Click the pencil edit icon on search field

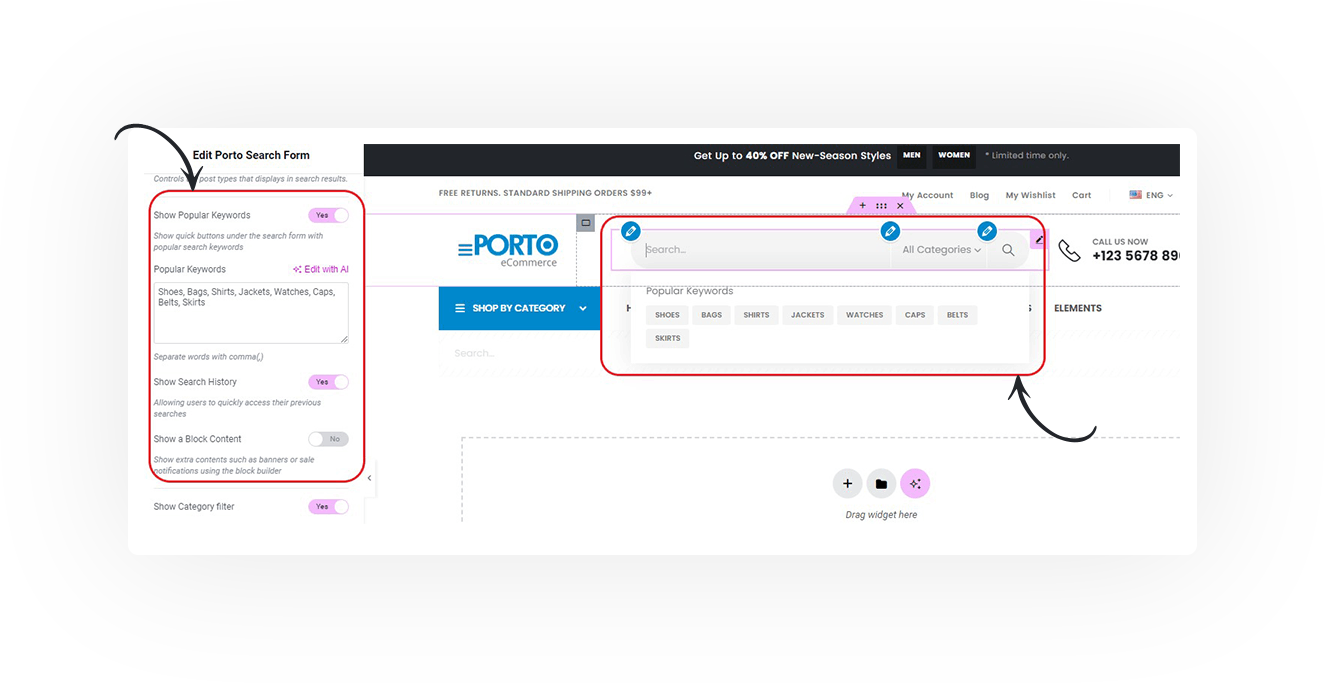pos(630,232)
